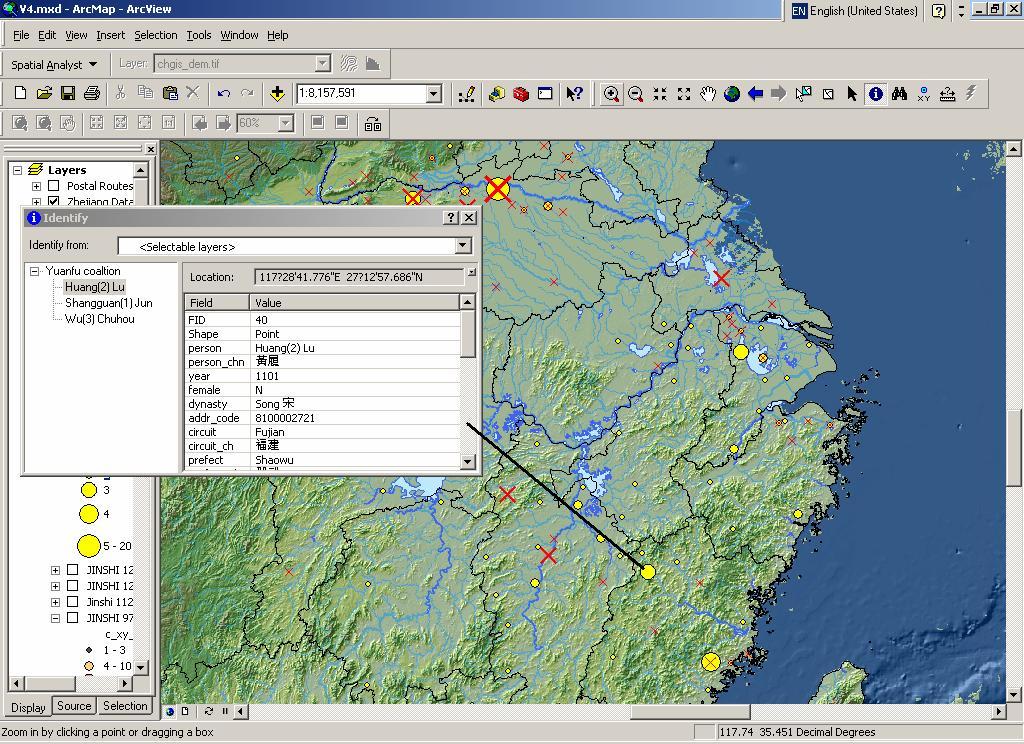Click the Save diskette icon
The image size is (1024, 744).
[x=68, y=93]
